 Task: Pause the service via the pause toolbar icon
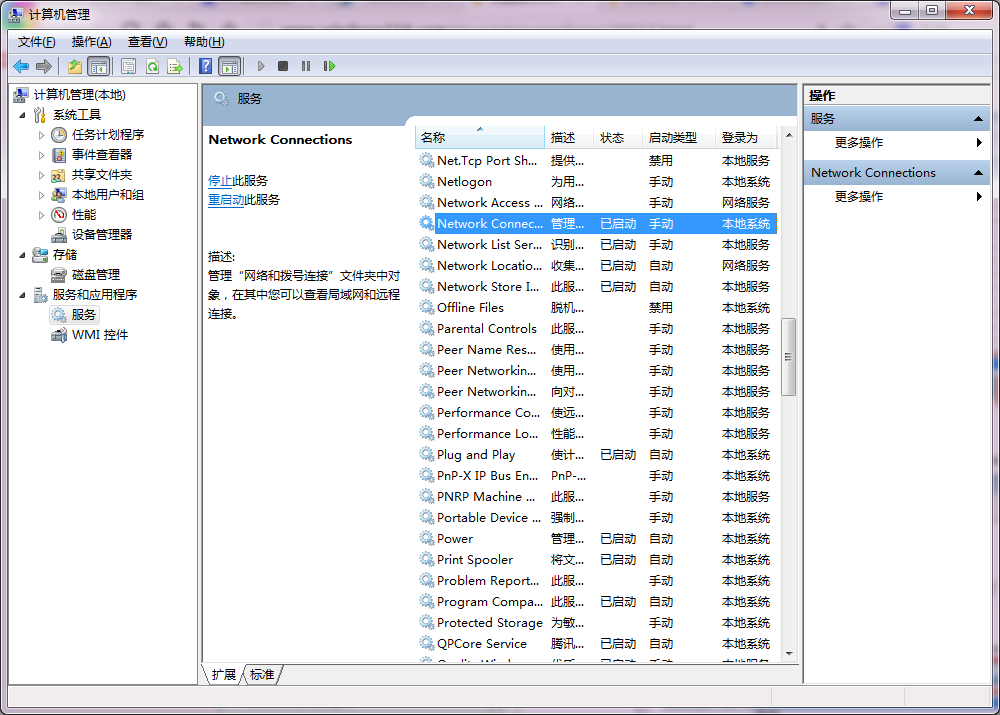click(x=305, y=66)
